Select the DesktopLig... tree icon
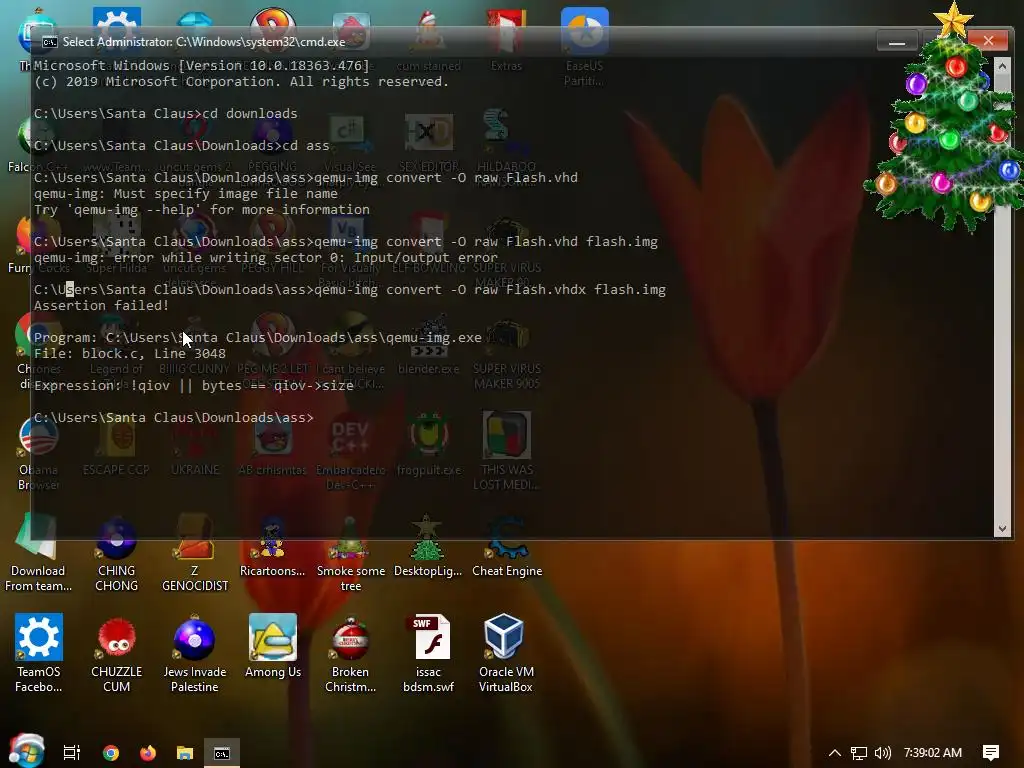This screenshot has height=768, width=1024. coord(428,547)
